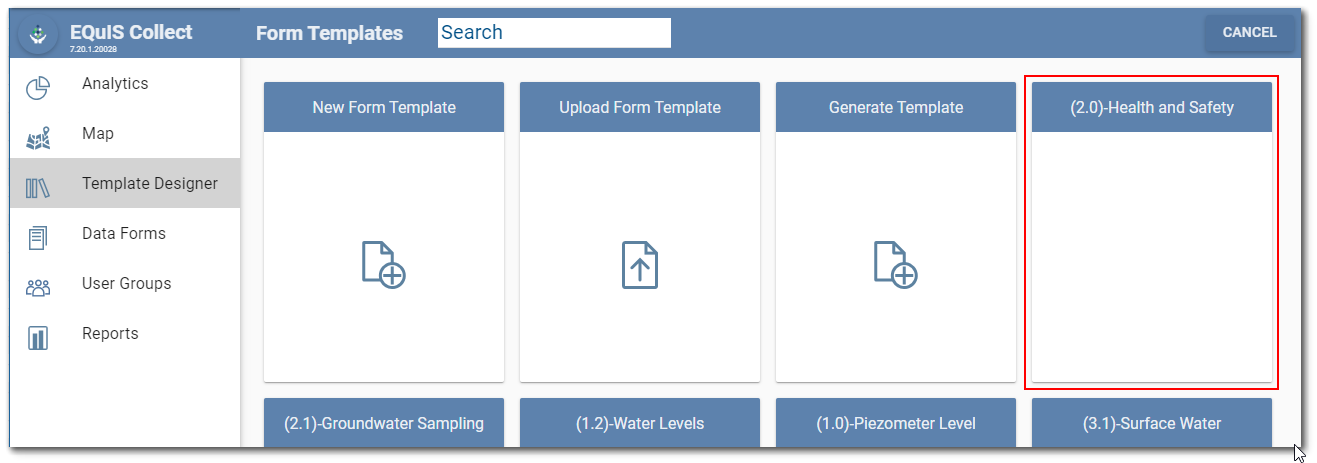
Task: Click the Data Forms document icon
Action: point(38,238)
